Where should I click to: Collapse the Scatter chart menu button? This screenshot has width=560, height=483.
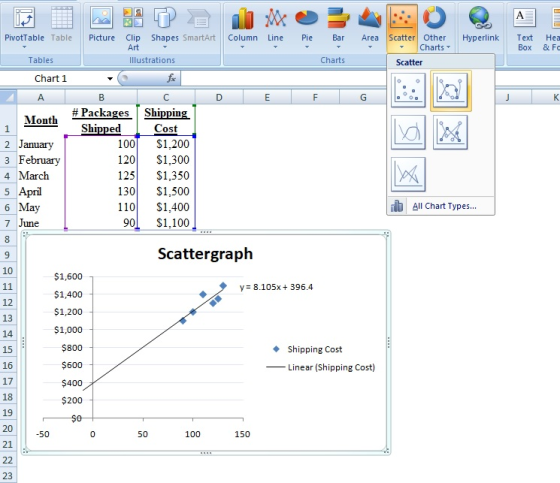402,29
